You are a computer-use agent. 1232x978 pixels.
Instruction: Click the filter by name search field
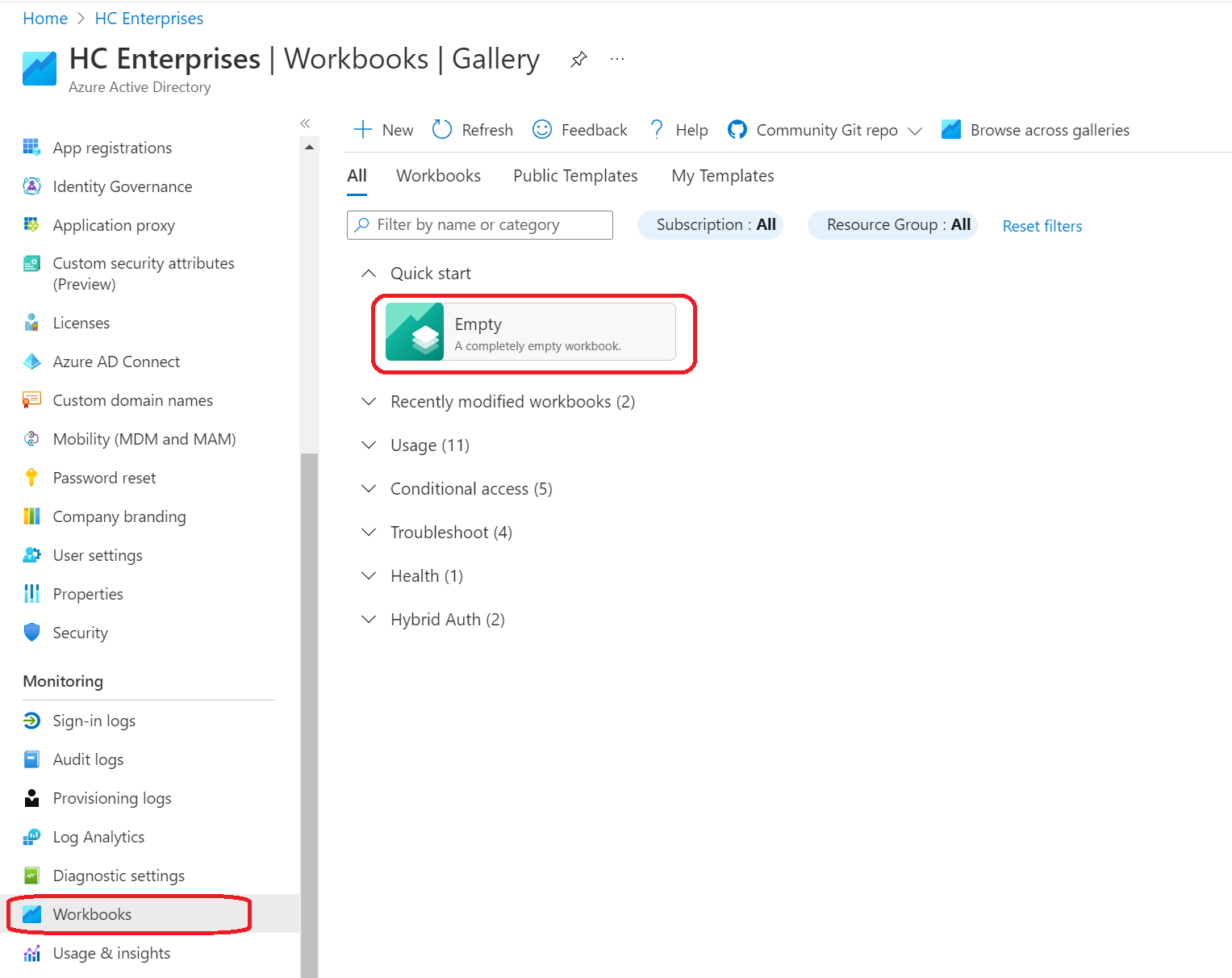pyautogui.click(x=479, y=224)
